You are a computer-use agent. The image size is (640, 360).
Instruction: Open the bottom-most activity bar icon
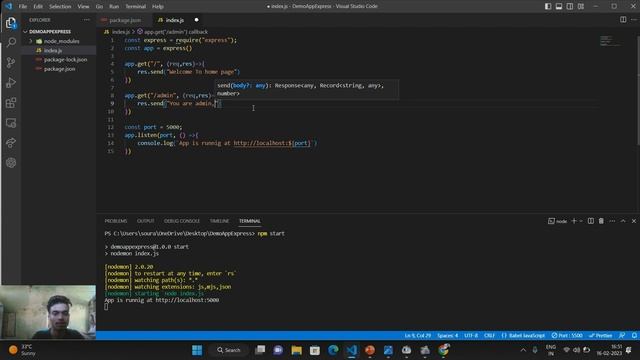(x=11, y=162)
